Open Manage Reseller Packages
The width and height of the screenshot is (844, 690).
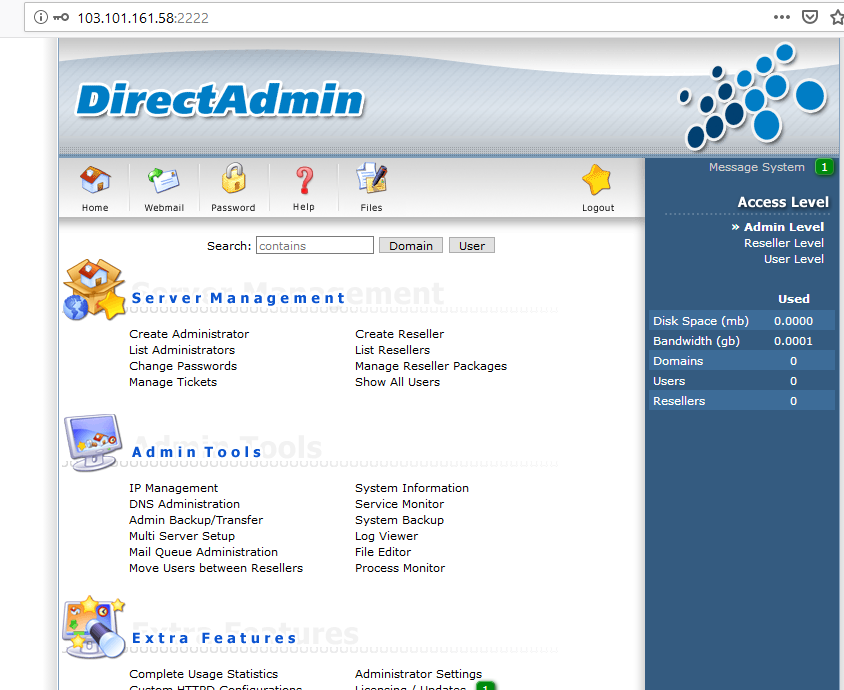431,366
